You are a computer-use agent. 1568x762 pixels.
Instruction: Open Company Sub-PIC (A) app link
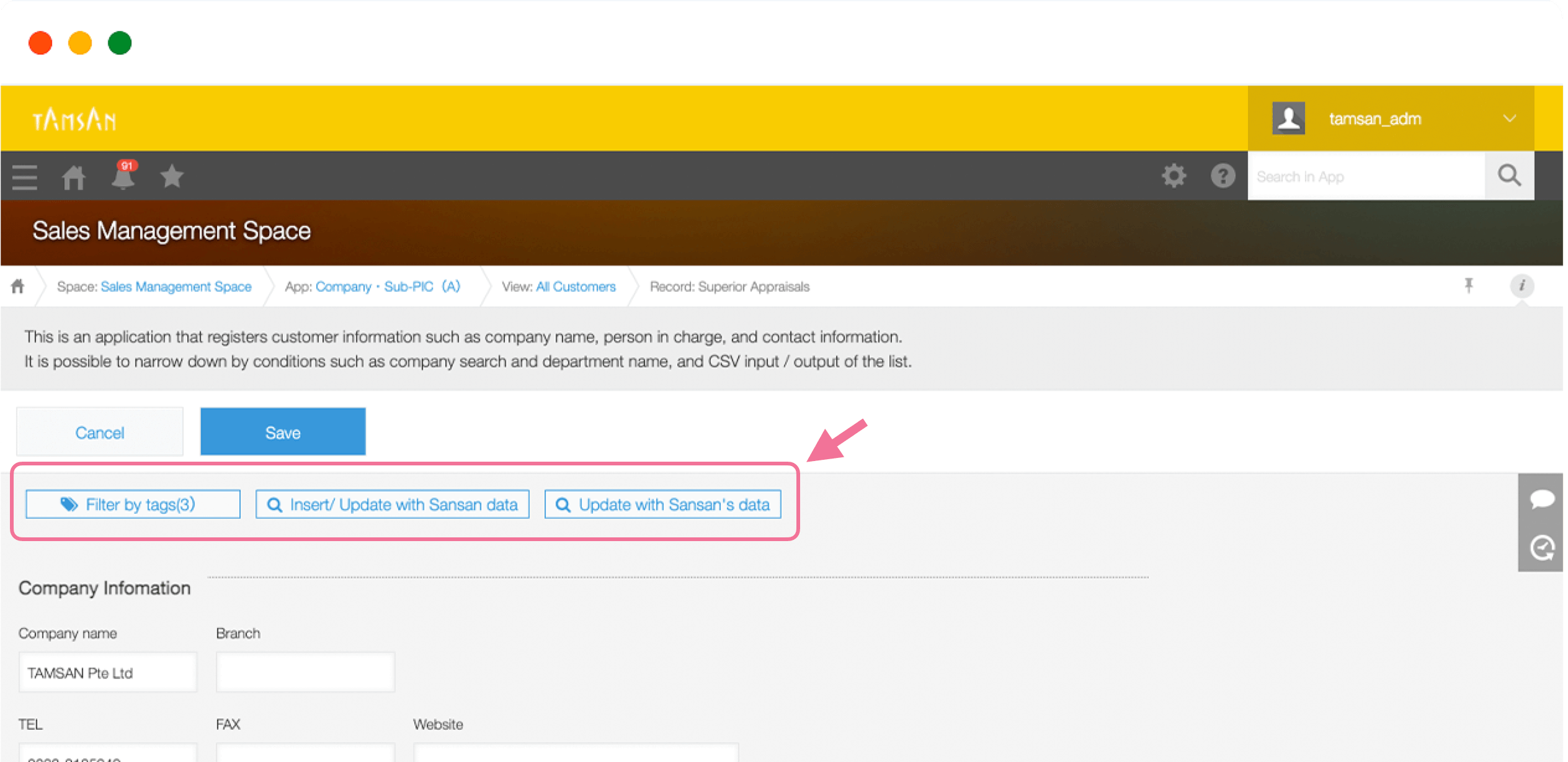[x=388, y=287]
